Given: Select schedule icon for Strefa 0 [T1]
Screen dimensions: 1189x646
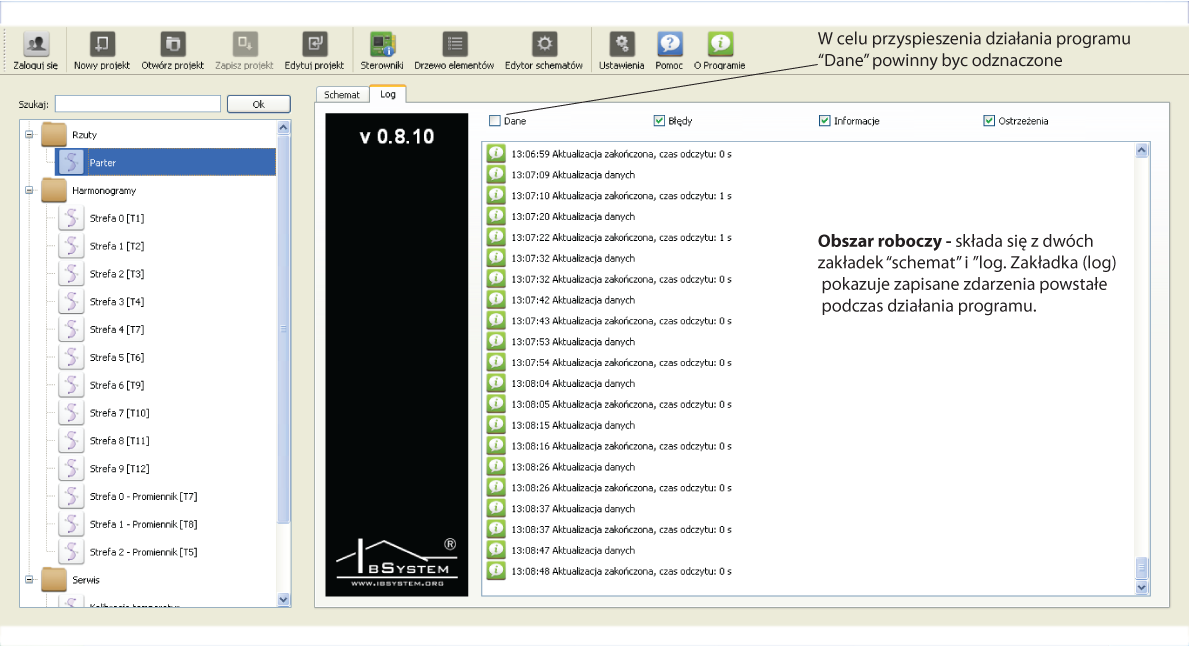Looking at the screenshot, I should [x=71, y=218].
